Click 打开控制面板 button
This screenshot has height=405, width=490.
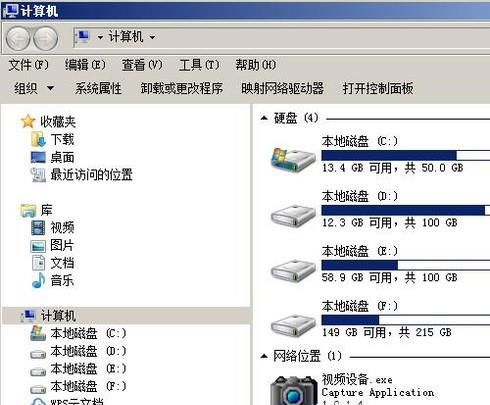click(x=378, y=89)
